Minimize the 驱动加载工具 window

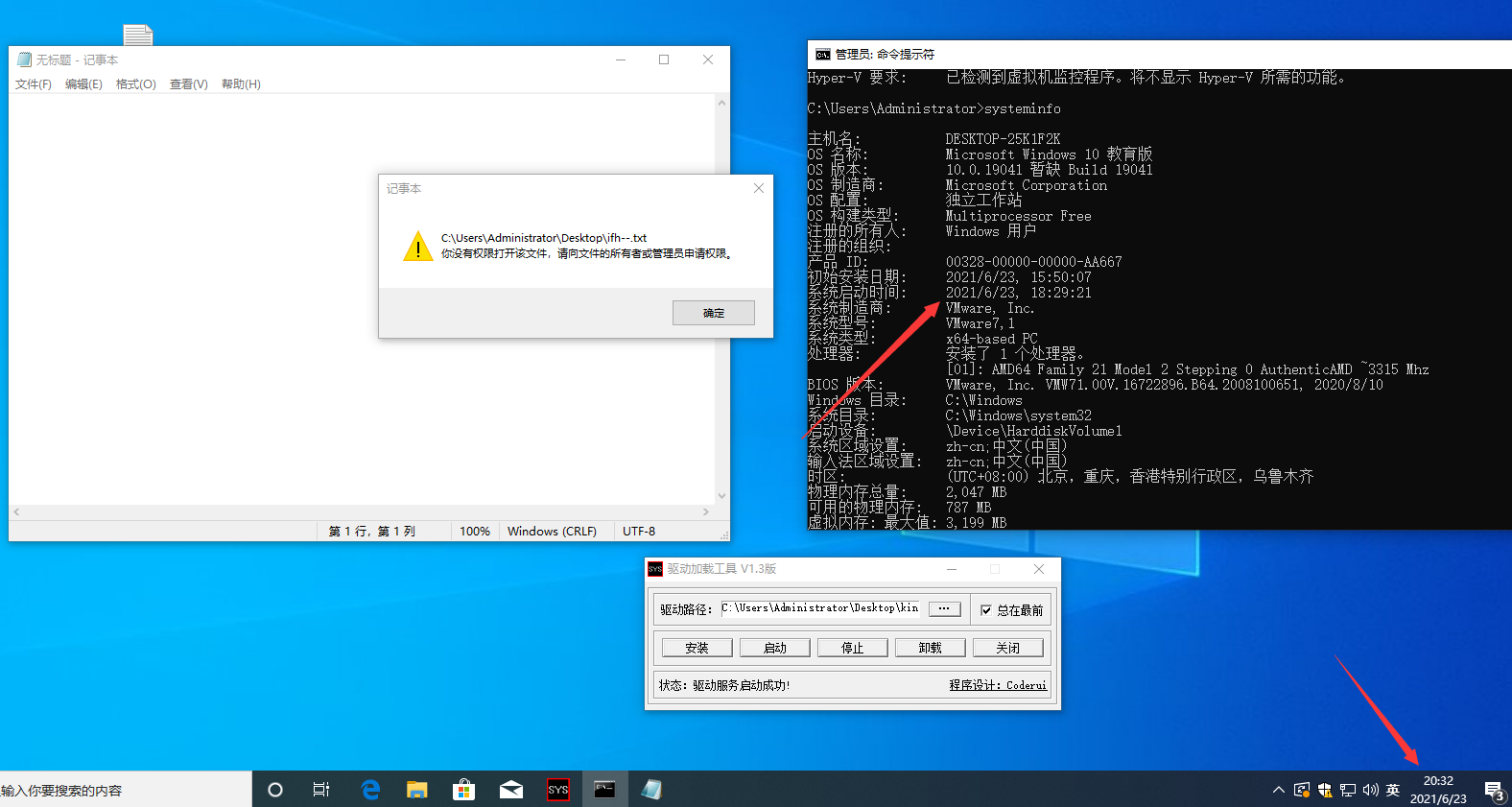click(952, 569)
